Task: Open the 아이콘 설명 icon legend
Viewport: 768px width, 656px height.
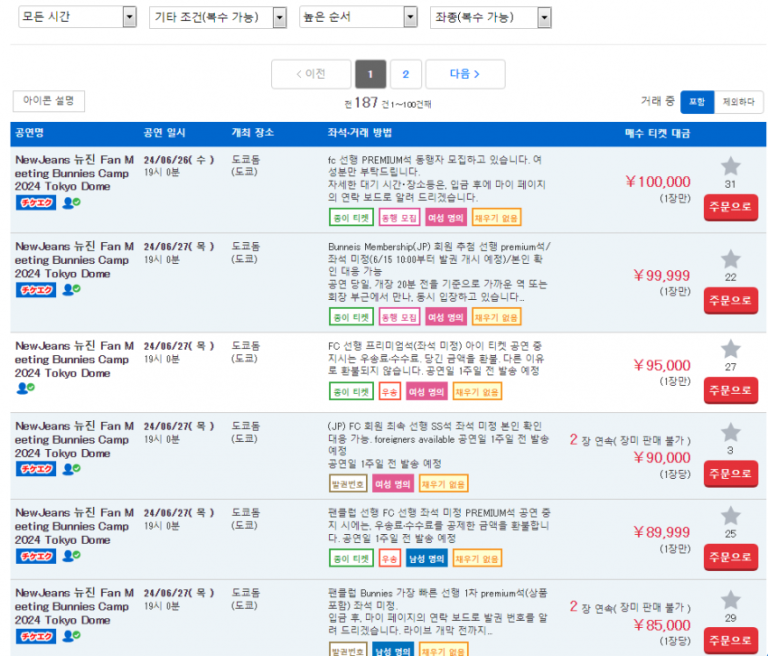Action: click(x=49, y=101)
